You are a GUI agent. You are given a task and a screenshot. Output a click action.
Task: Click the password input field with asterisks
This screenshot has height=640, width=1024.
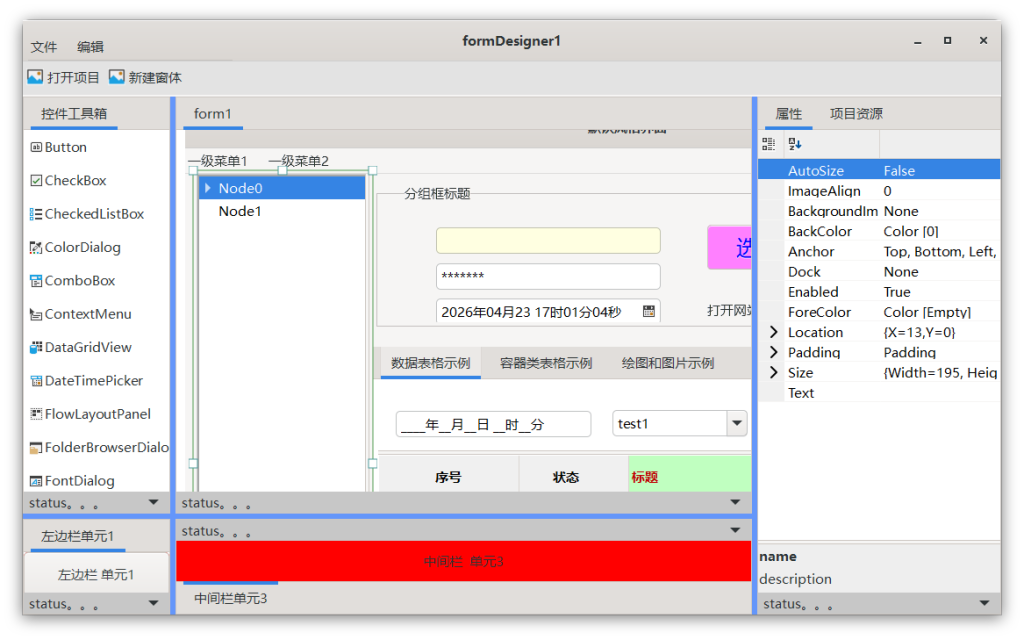tap(548, 277)
